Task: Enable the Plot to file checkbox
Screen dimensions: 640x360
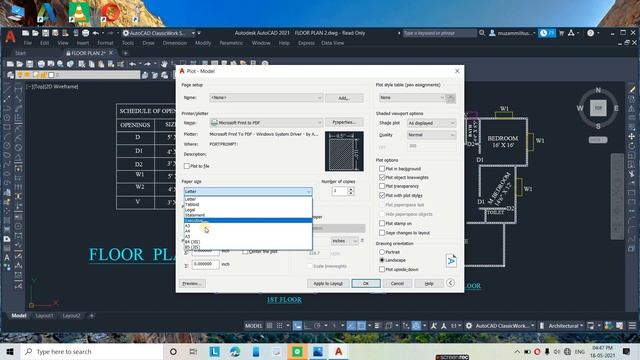Action: coord(187,166)
